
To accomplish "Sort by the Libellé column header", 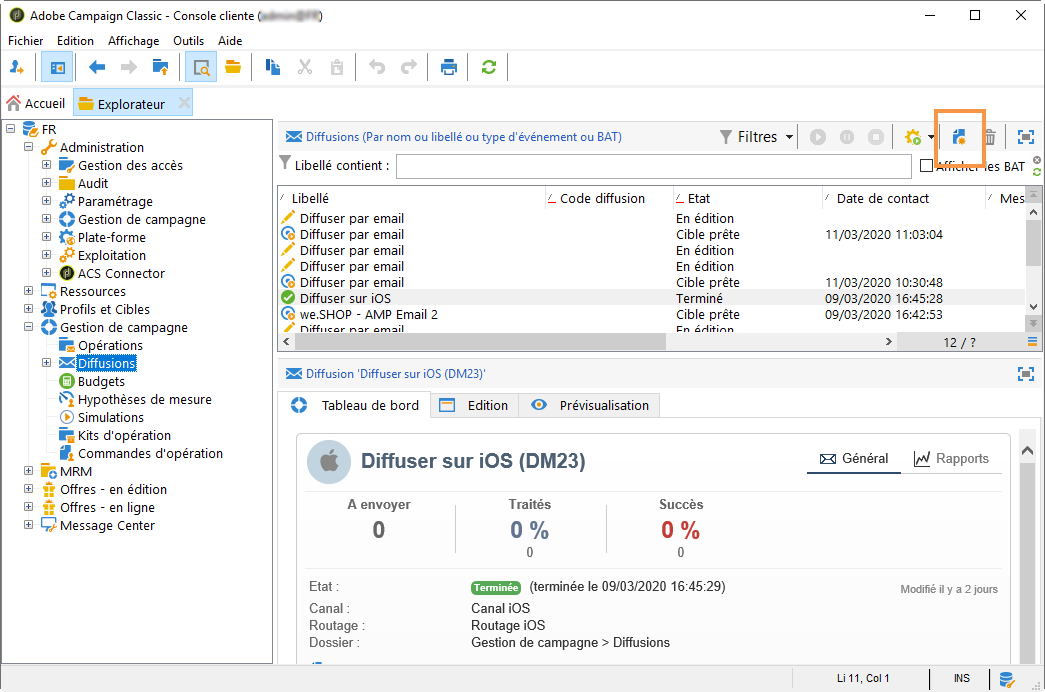I will (x=411, y=198).
